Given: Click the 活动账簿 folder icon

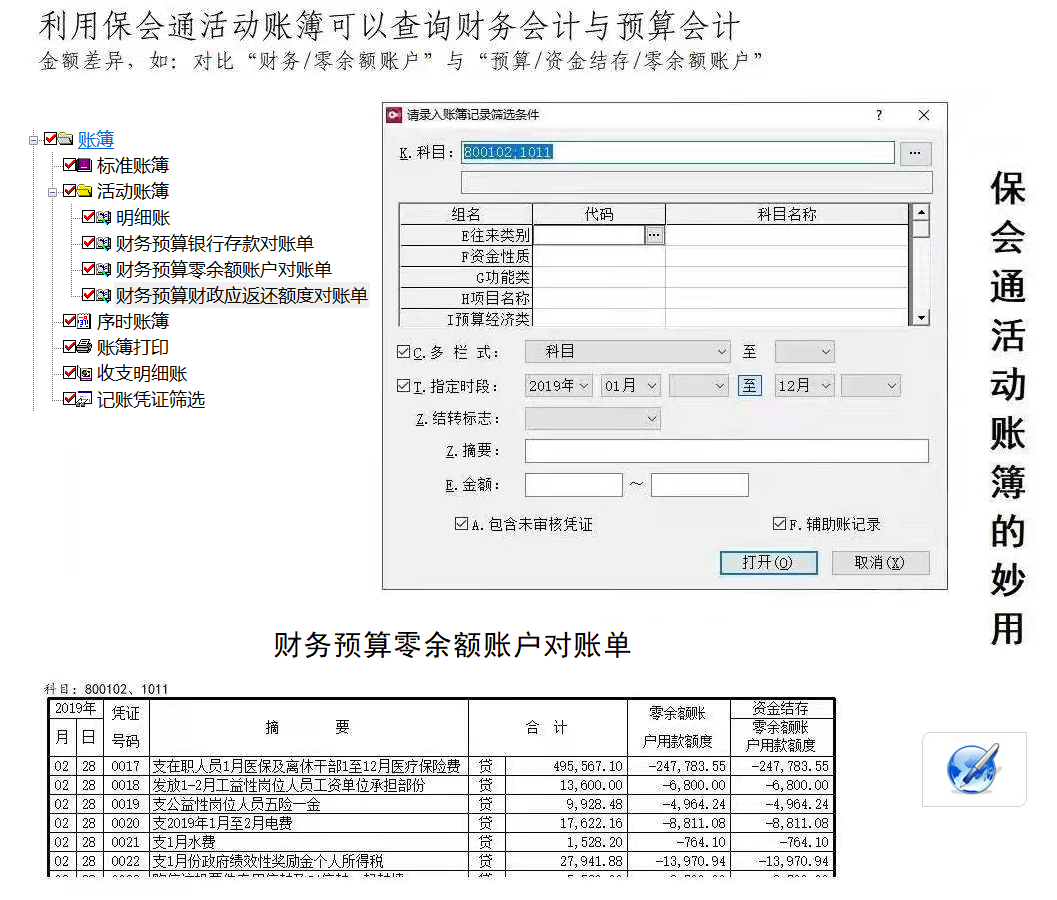Looking at the screenshot, I should pos(82,191).
